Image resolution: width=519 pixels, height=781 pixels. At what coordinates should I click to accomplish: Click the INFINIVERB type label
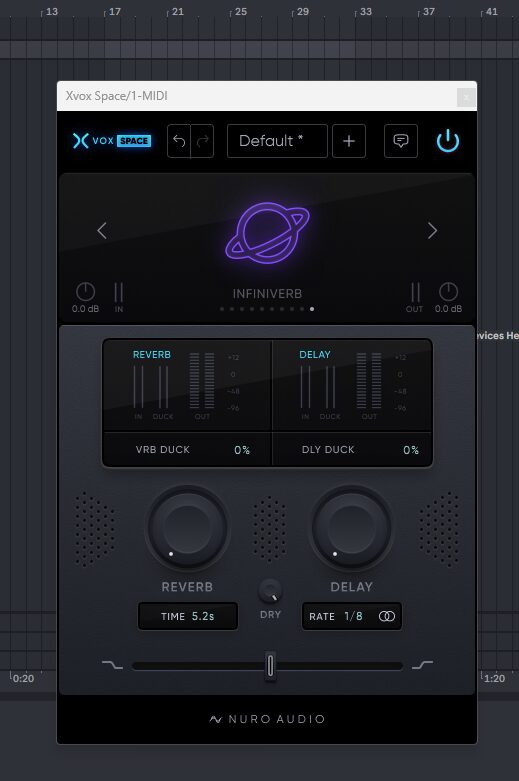tap(267, 294)
